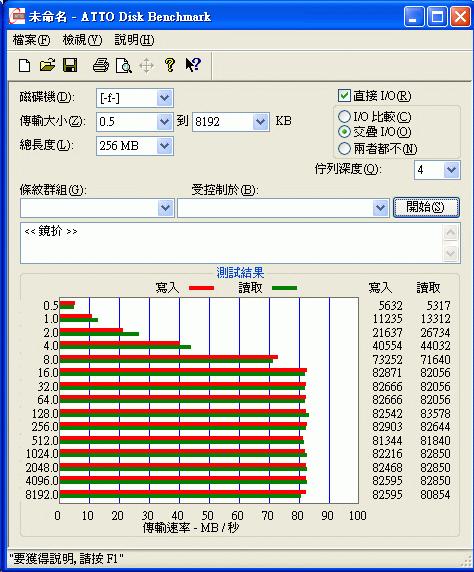The image size is (474, 572).
Task: Open the 條紋群組 dropdown
Action: coord(165,208)
